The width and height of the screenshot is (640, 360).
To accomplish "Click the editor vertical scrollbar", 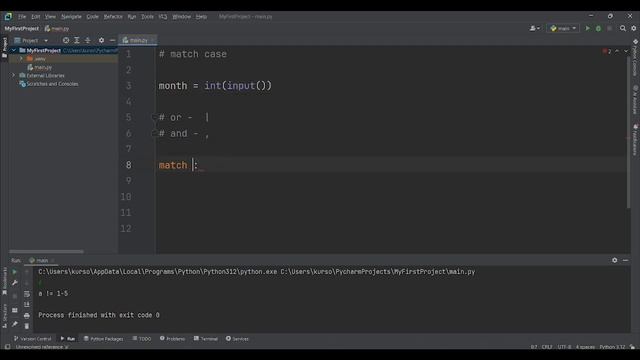I will (628, 134).
